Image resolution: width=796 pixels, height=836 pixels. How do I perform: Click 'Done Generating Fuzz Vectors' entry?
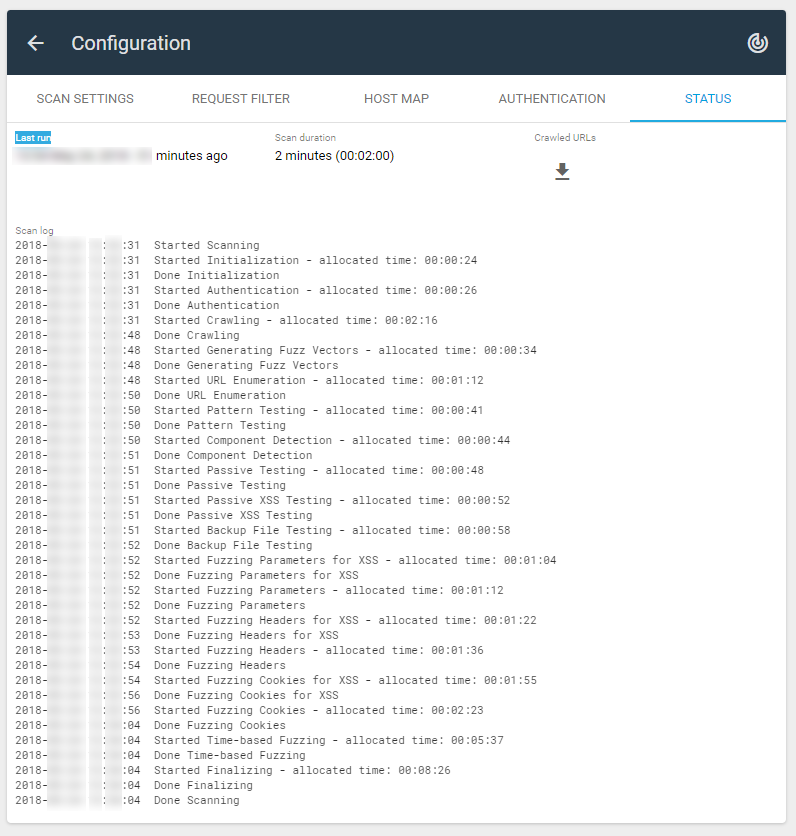(x=246, y=365)
